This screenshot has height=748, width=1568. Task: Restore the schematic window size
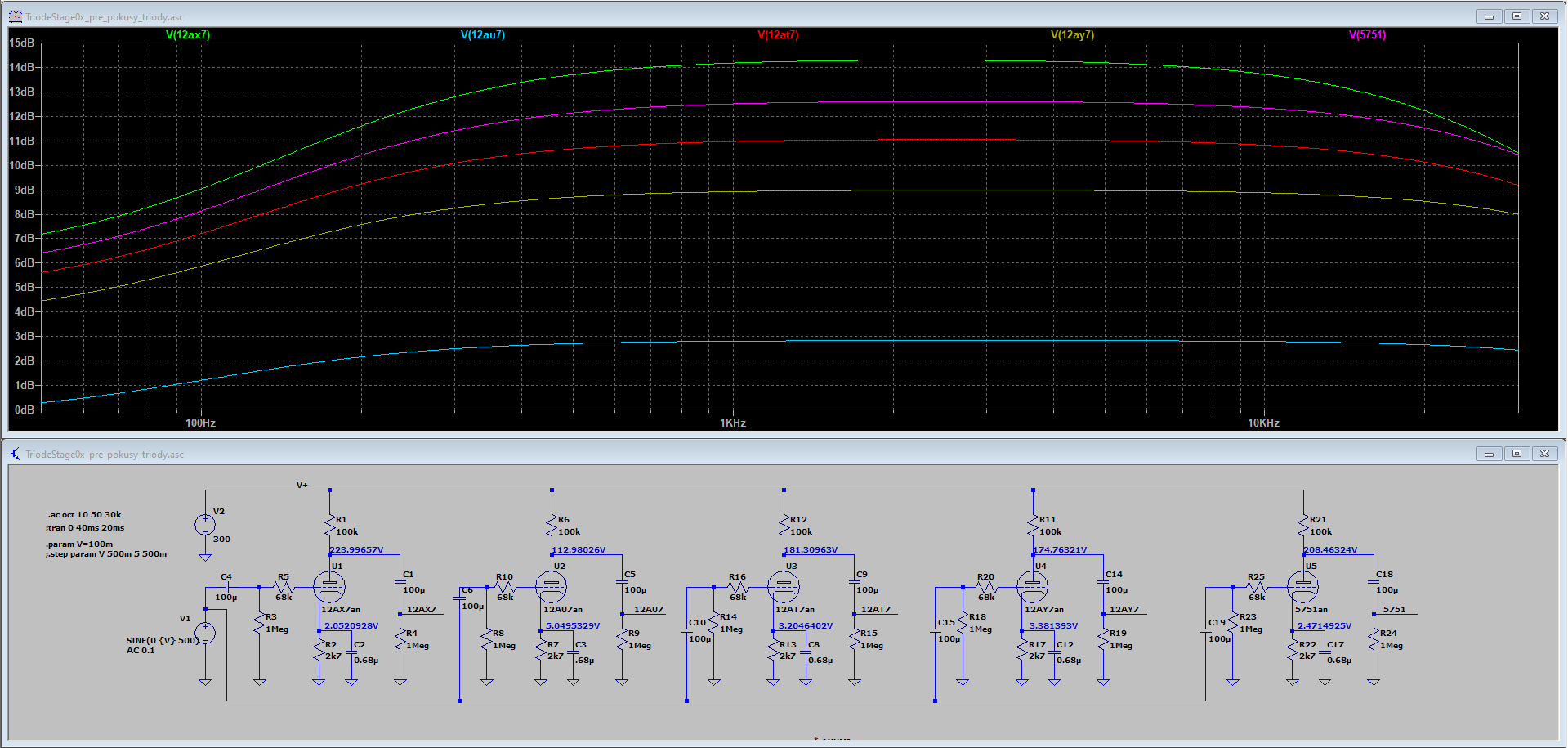pyautogui.click(x=1517, y=454)
